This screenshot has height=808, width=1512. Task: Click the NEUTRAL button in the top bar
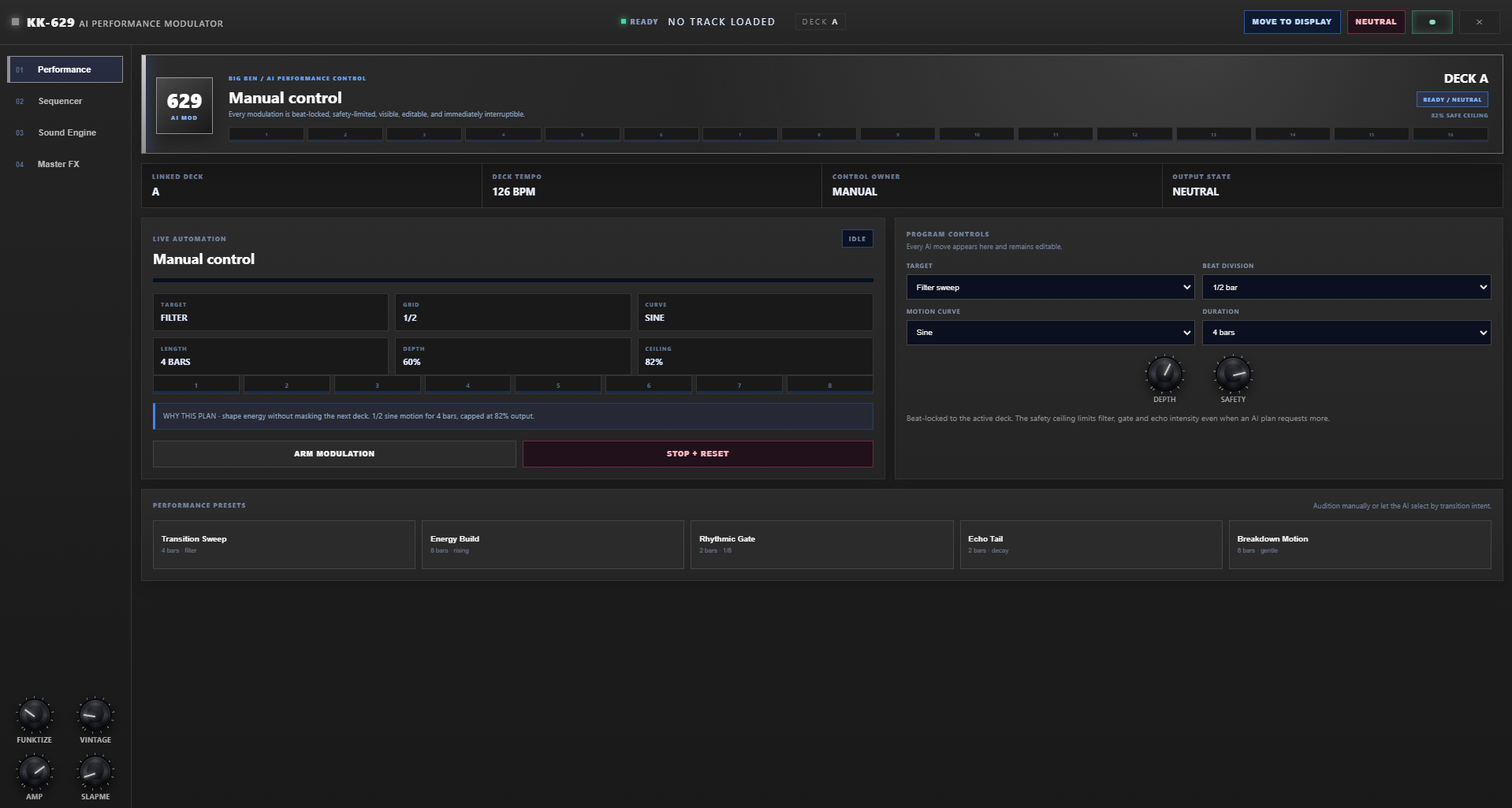pos(1376,22)
